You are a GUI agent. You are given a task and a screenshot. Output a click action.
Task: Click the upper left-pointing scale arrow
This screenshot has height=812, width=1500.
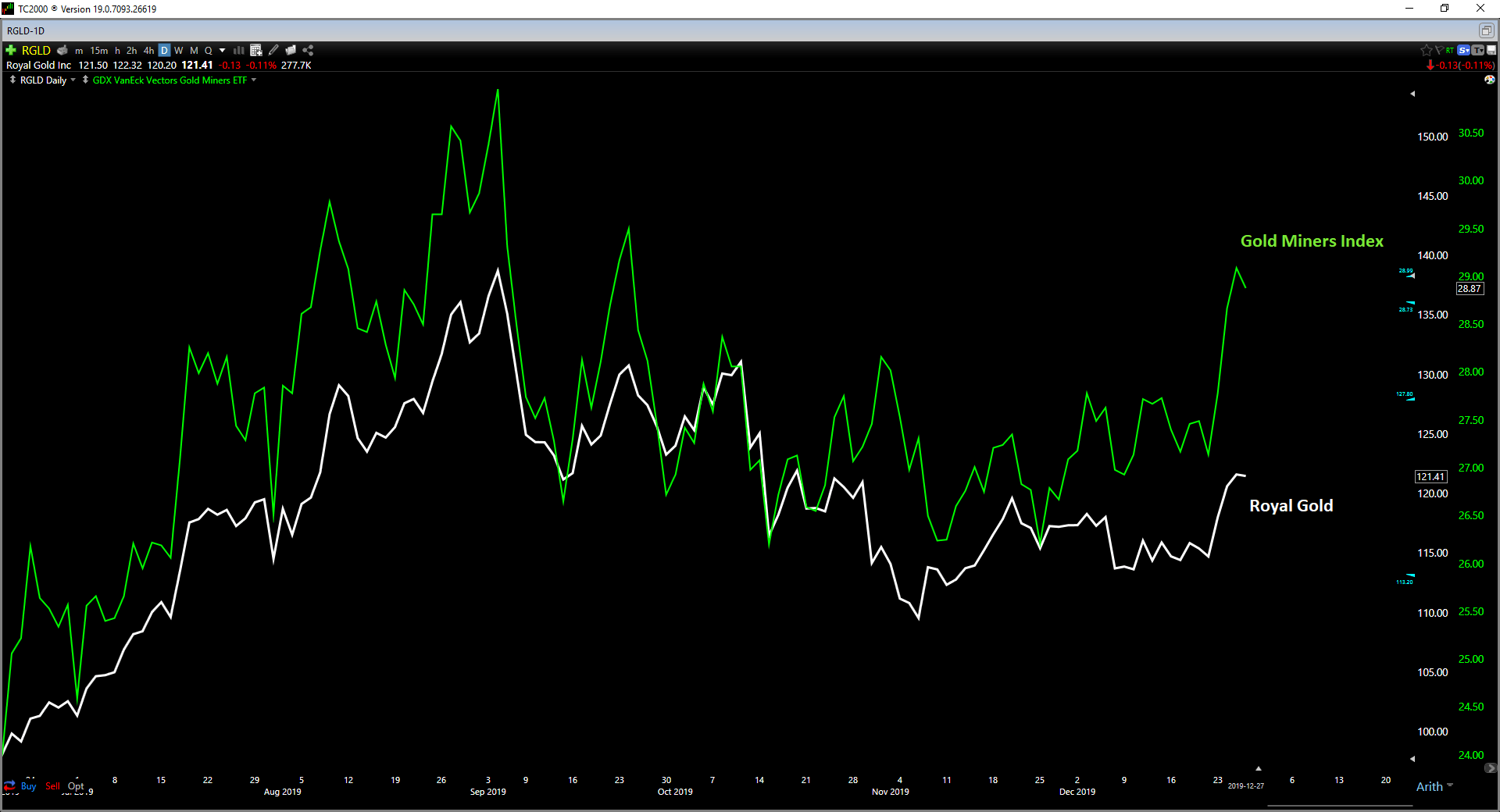[x=1412, y=94]
